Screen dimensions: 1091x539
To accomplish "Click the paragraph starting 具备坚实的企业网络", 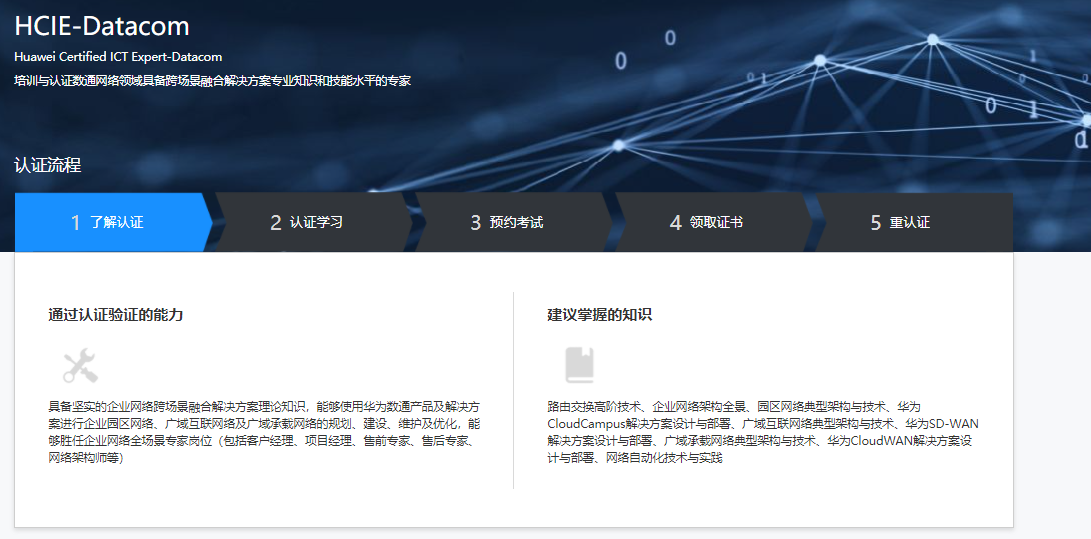I will point(264,433).
